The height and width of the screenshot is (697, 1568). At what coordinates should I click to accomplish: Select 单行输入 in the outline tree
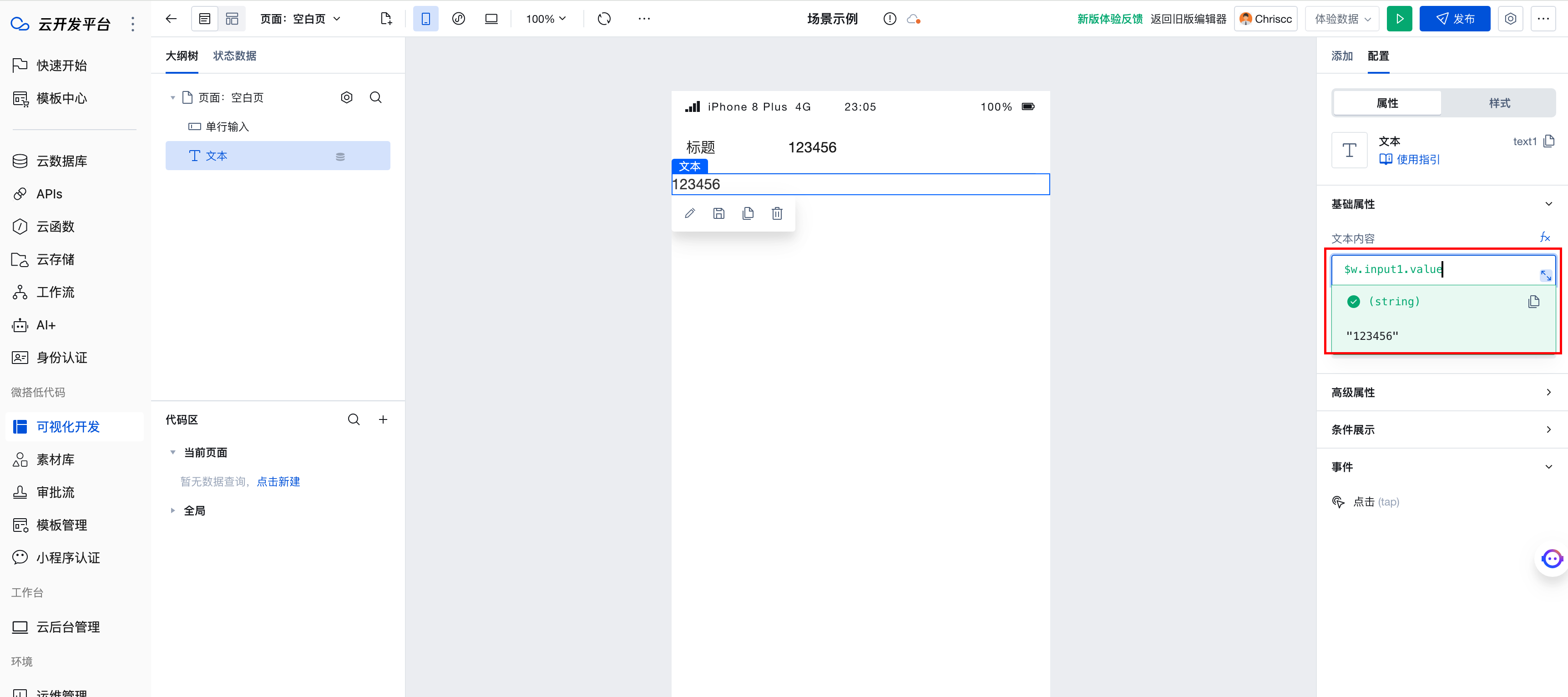pos(227,126)
